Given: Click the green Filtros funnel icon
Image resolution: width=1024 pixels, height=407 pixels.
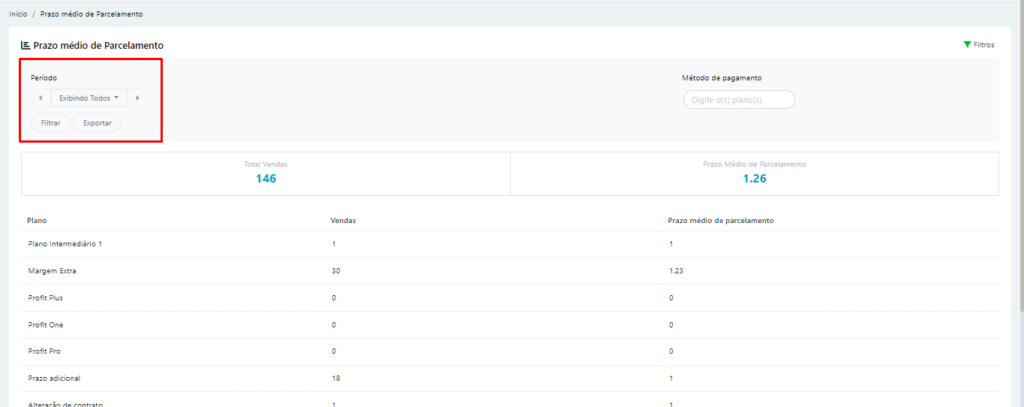Looking at the screenshot, I should tap(967, 45).
